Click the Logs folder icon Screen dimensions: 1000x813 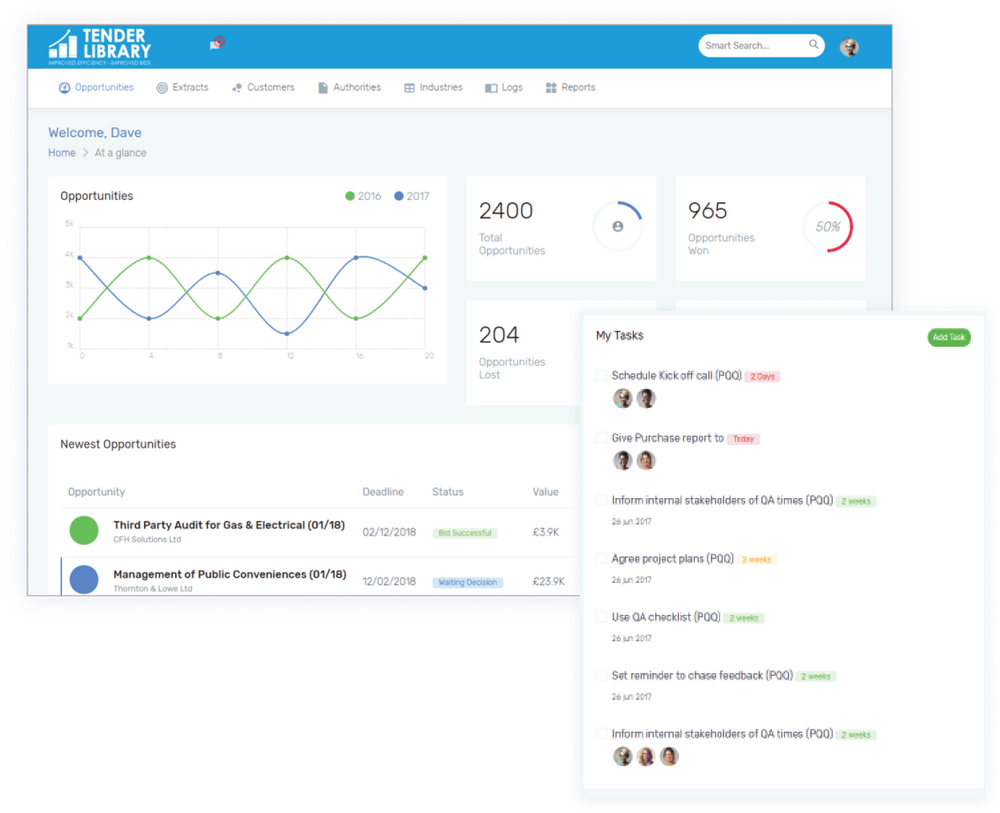coord(491,88)
